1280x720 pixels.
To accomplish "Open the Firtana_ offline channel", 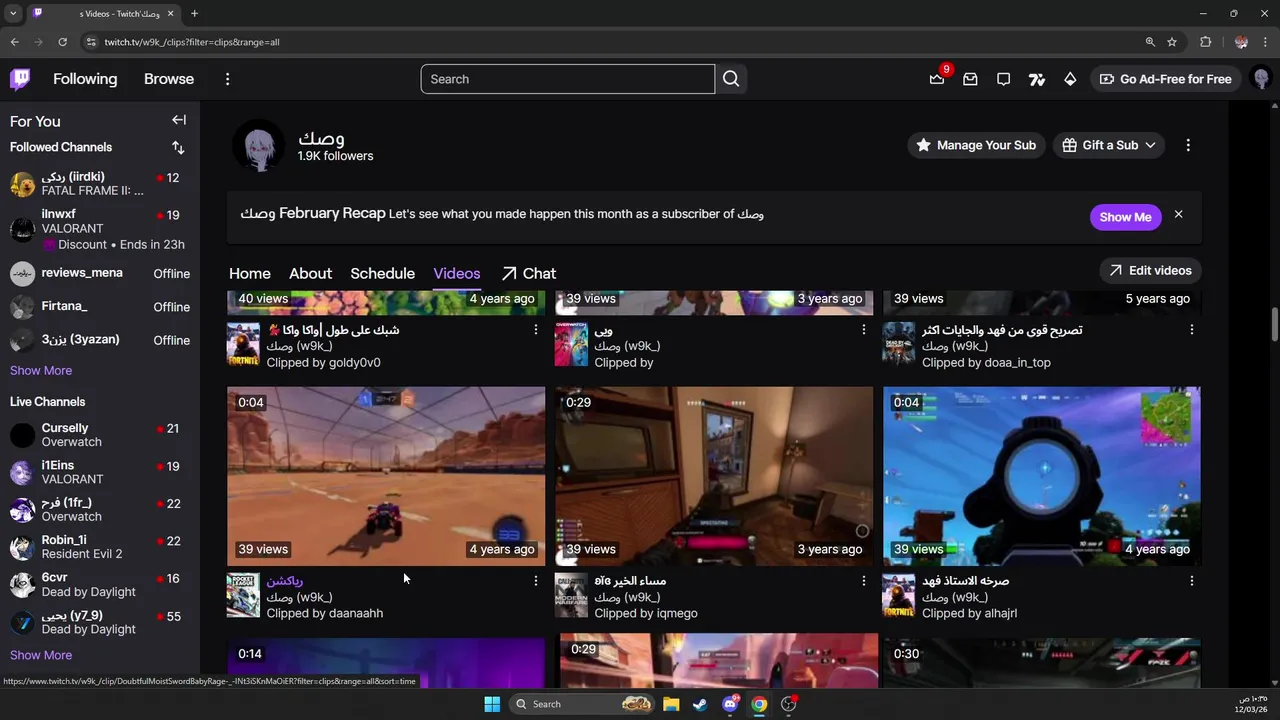I will tap(100, 307).
